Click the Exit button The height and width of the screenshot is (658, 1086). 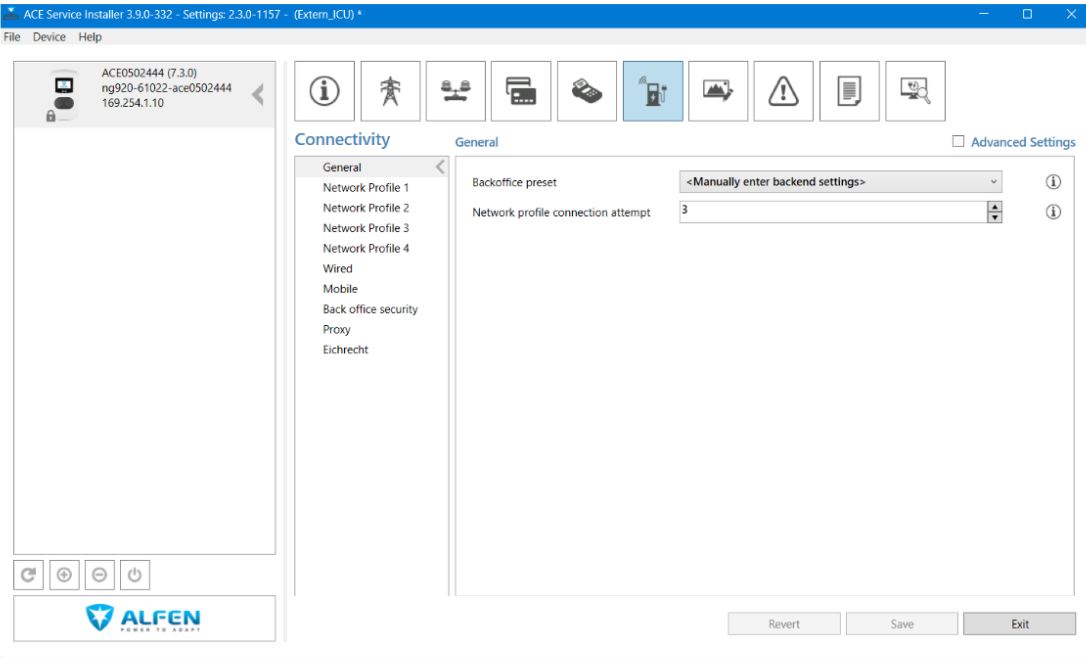coord(1019,624)
